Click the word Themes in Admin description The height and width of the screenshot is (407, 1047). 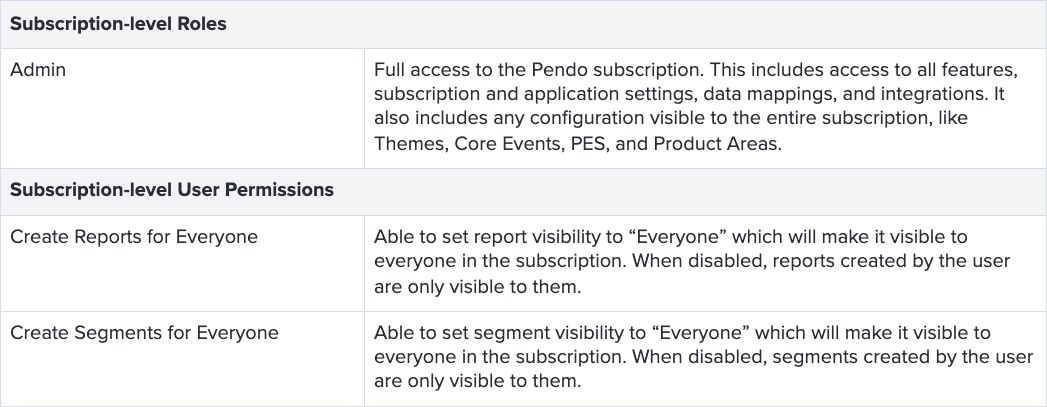pyautogui.click(x=410, y=144)
